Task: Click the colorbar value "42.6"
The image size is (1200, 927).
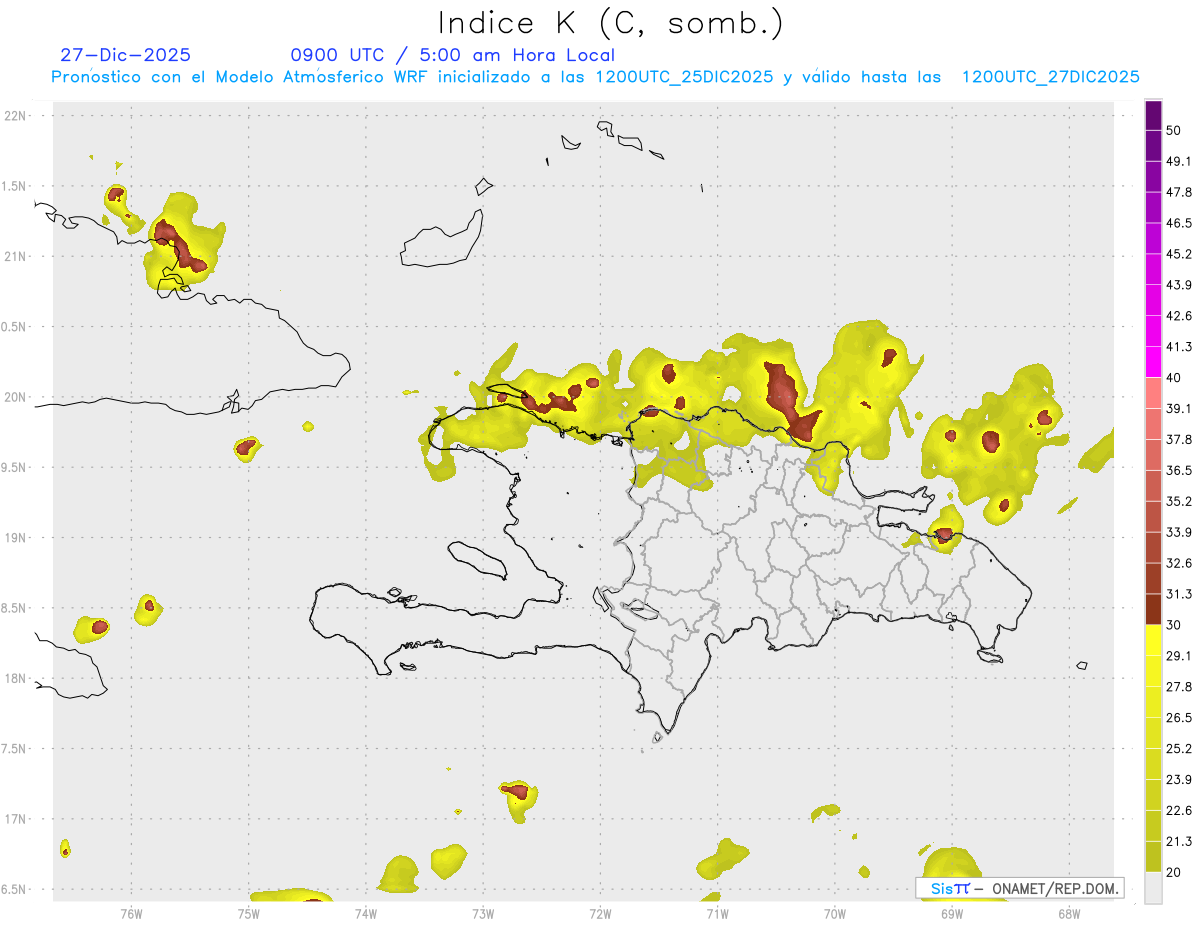Action: click(1179, 316)
